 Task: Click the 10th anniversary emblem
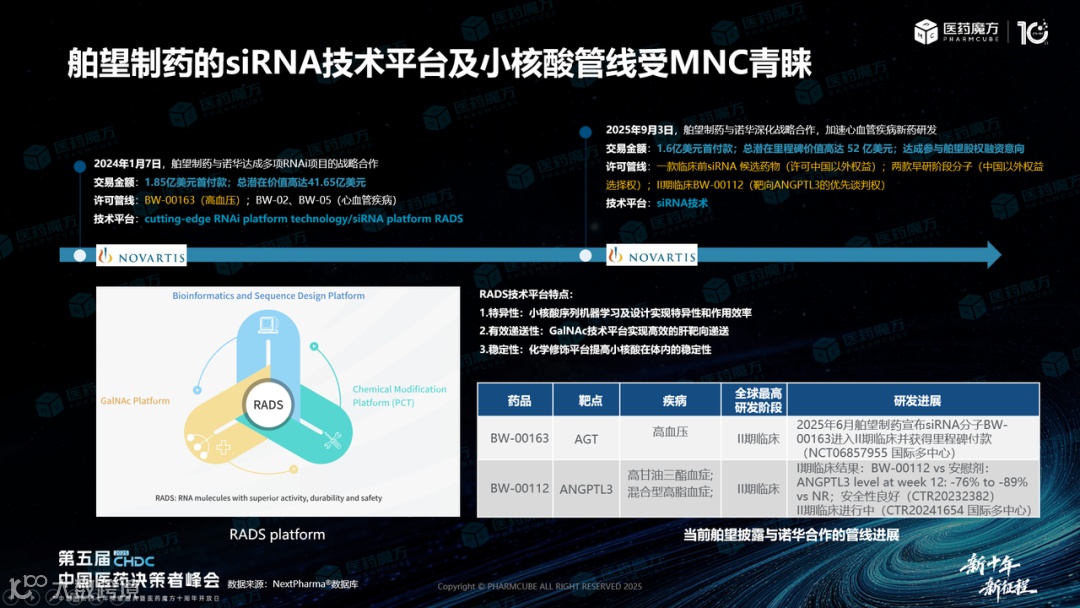click(1032, 32)
